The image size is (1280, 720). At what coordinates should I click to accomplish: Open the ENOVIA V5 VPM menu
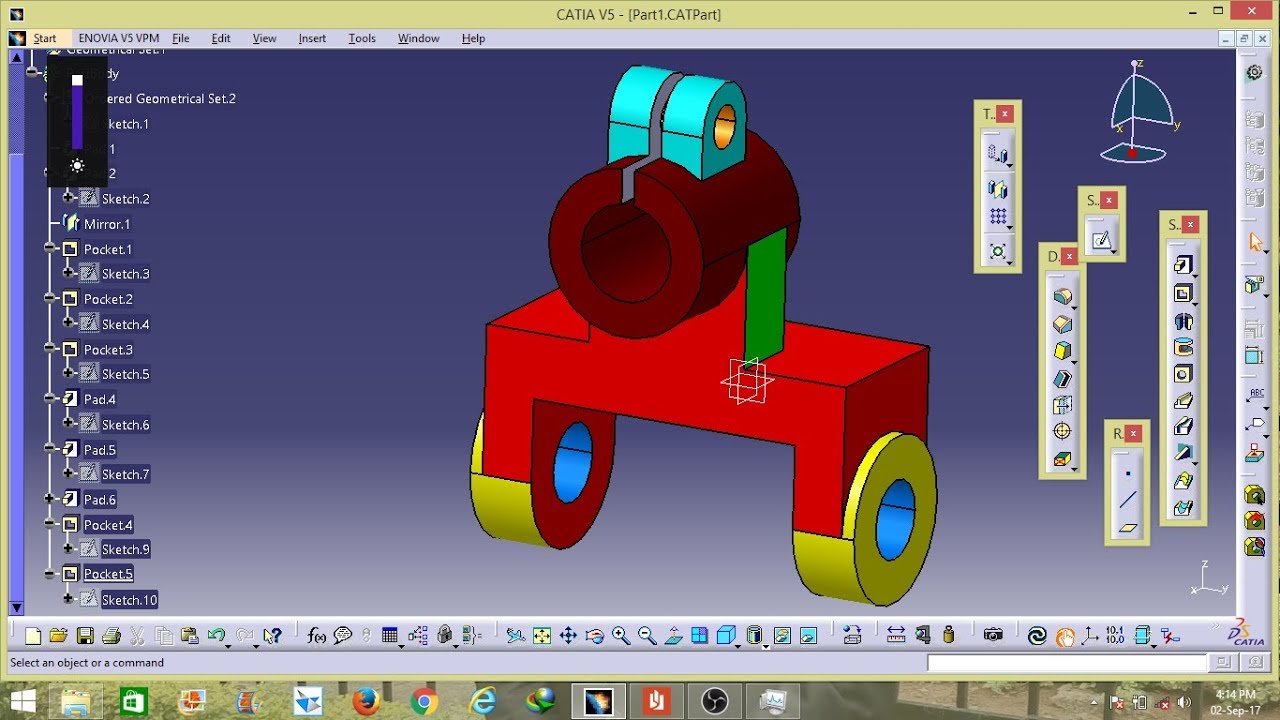(118, 38)
